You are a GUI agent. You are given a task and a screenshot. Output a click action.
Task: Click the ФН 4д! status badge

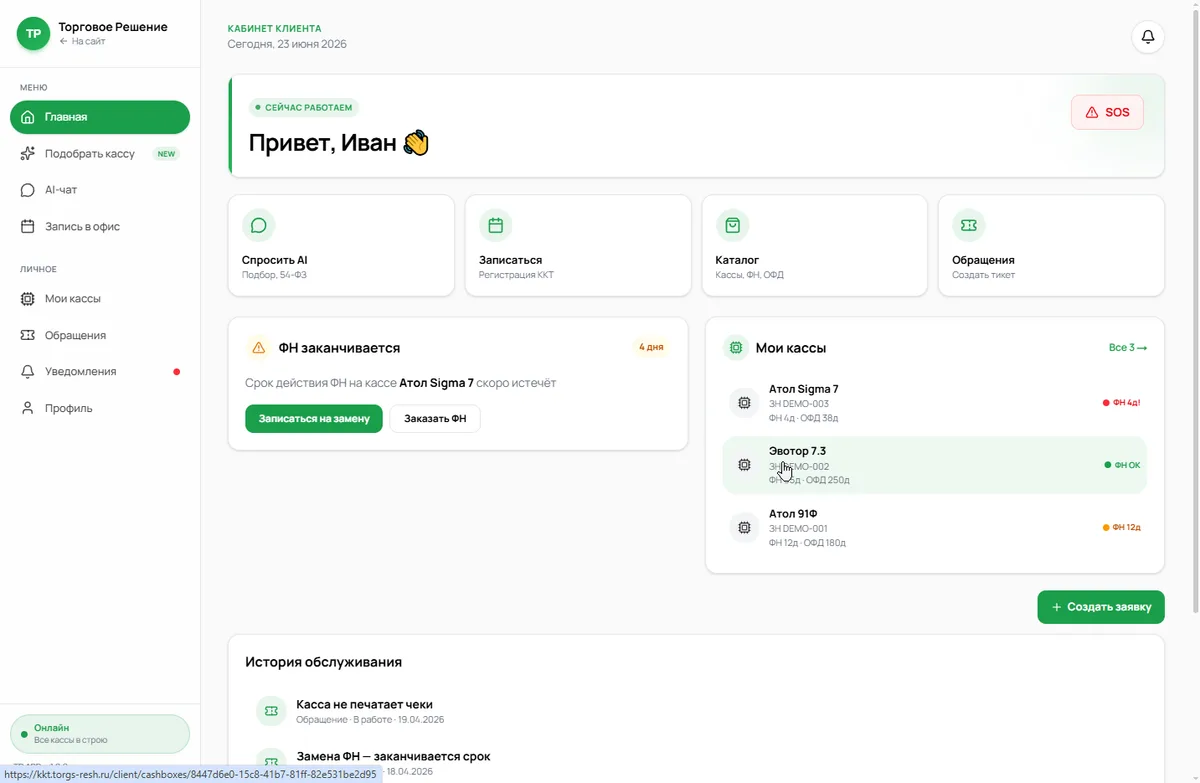click(1121, 403)
